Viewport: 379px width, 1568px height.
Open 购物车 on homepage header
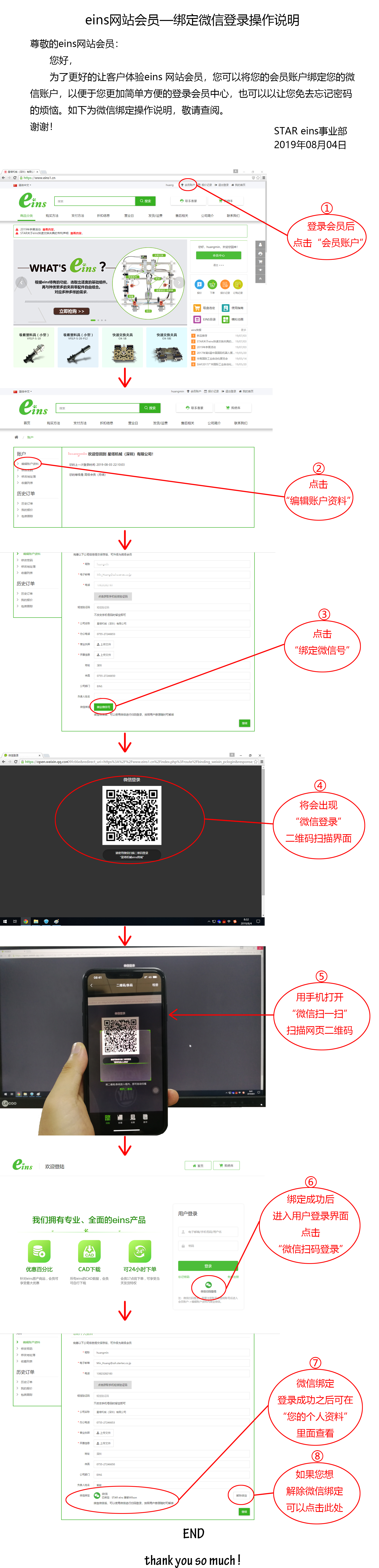point(226,201)
